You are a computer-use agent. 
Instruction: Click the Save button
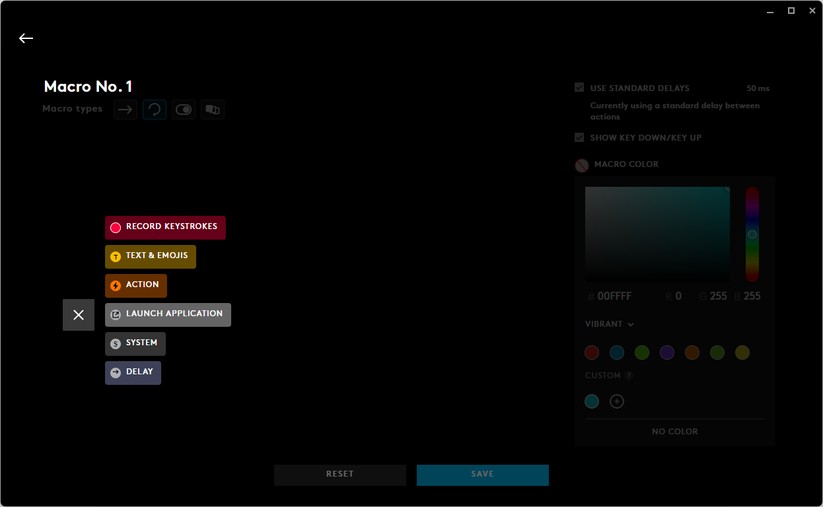482,474
